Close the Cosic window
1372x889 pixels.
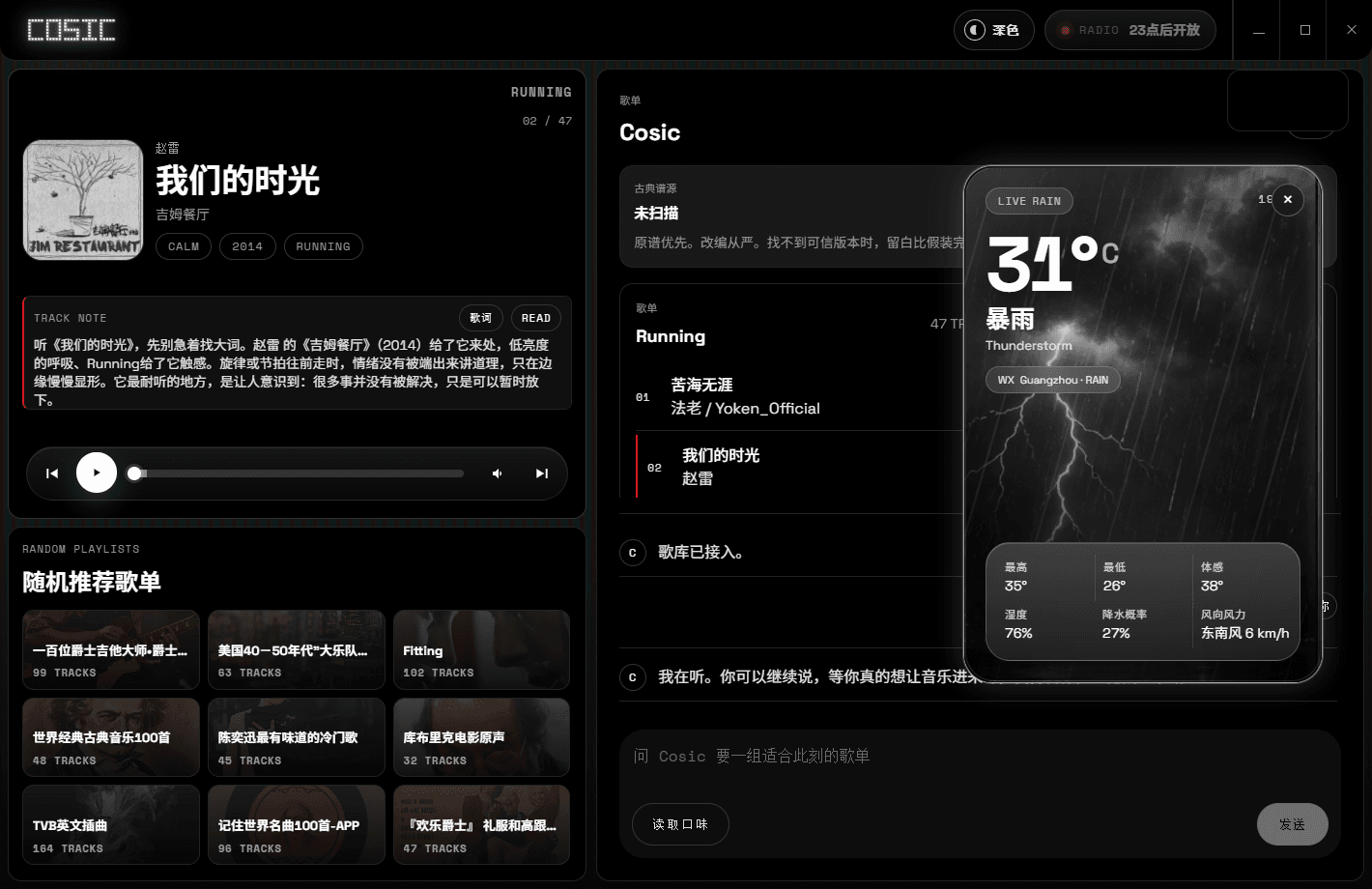pos(1351,30)
